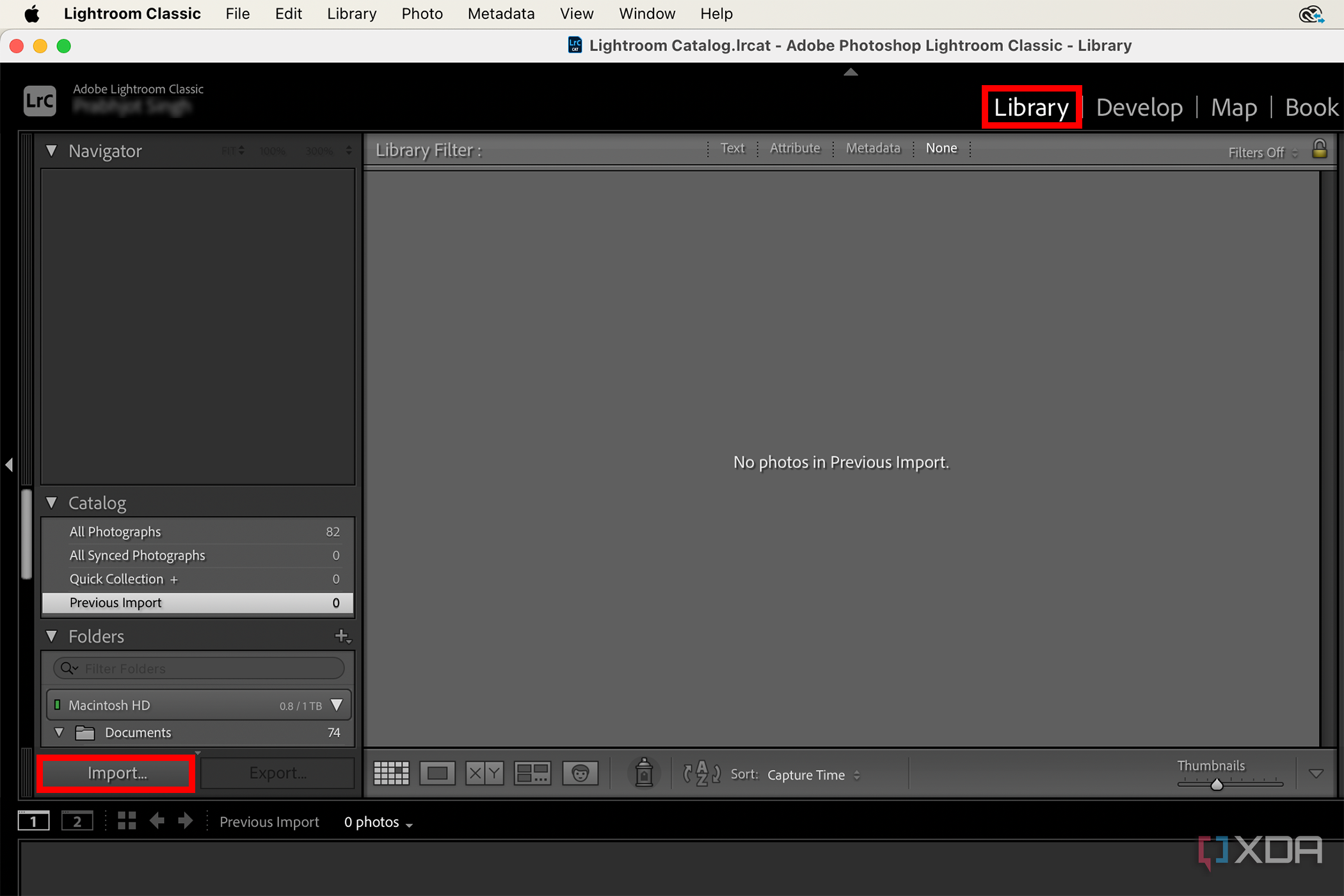Image resolution: width=1344 pixels, height=896 pixels.
Task: Expand the Macintosh HD volume
Action: click(337, 705)
